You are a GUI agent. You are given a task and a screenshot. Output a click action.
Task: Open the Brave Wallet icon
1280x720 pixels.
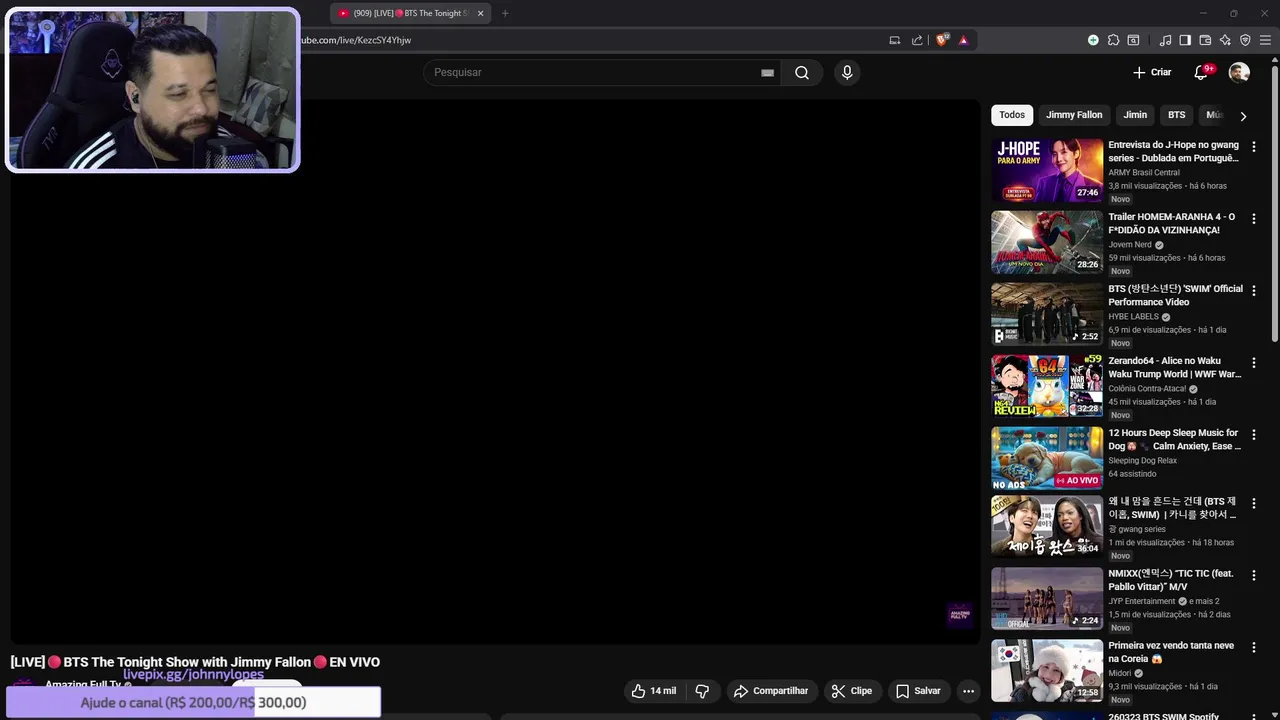[1205, 40]
